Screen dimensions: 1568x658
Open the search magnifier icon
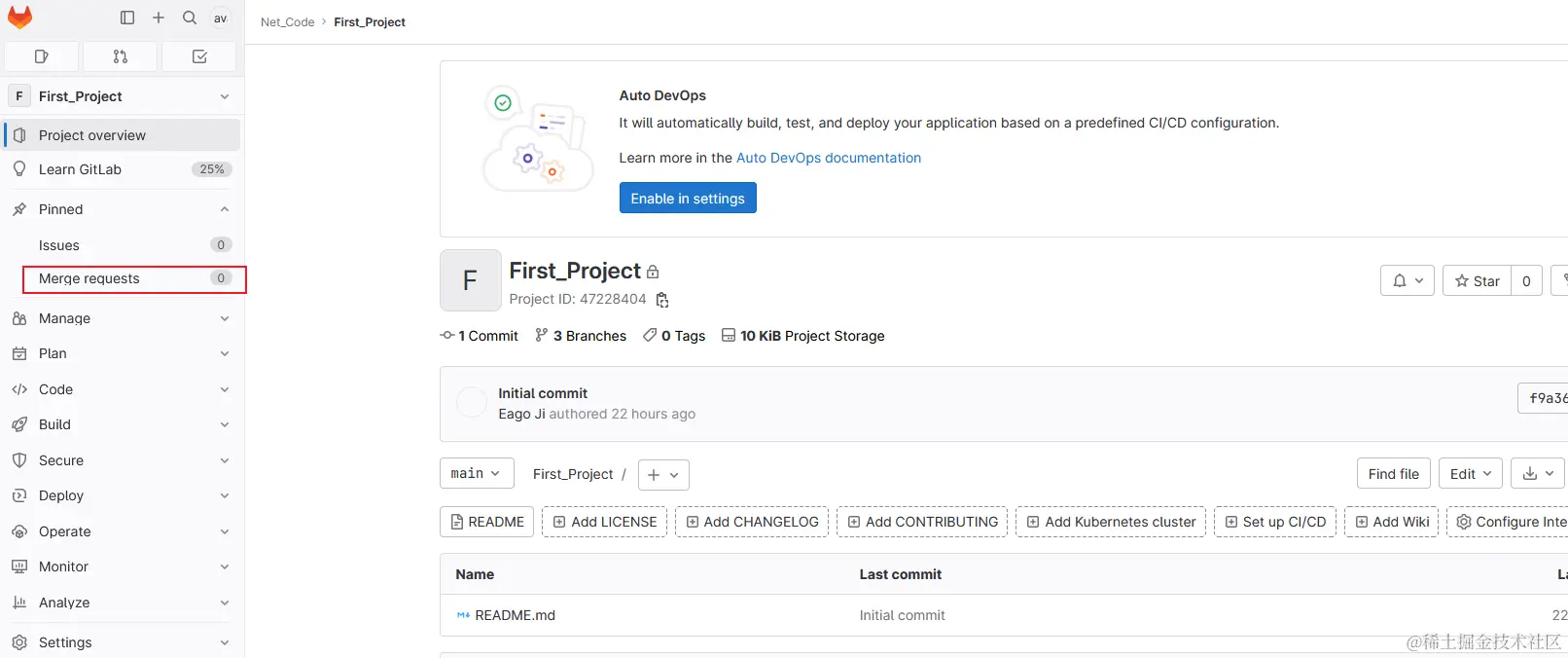190,18
